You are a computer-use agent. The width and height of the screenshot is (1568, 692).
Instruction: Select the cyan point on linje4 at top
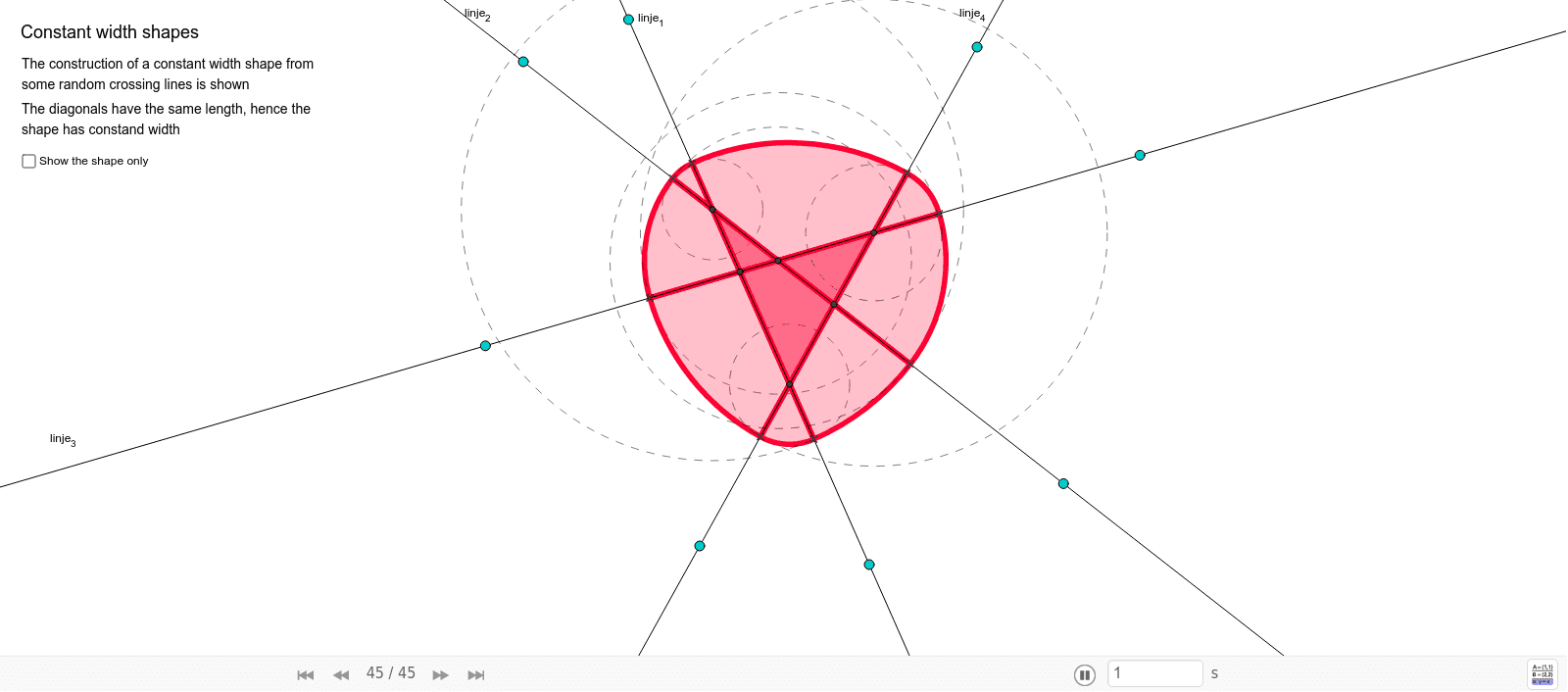pos(977,47)
